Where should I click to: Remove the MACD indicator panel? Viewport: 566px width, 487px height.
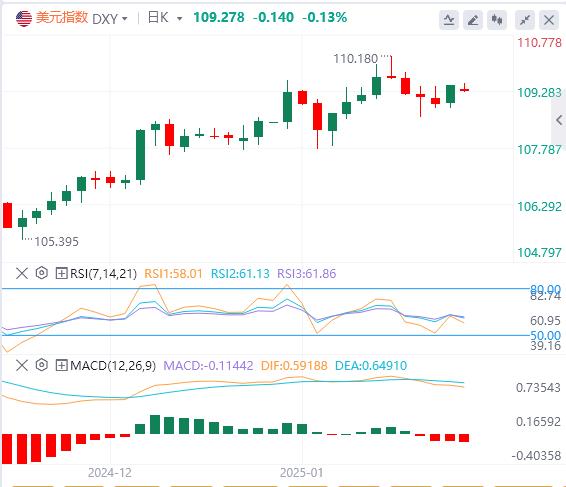tap(22, 365)
